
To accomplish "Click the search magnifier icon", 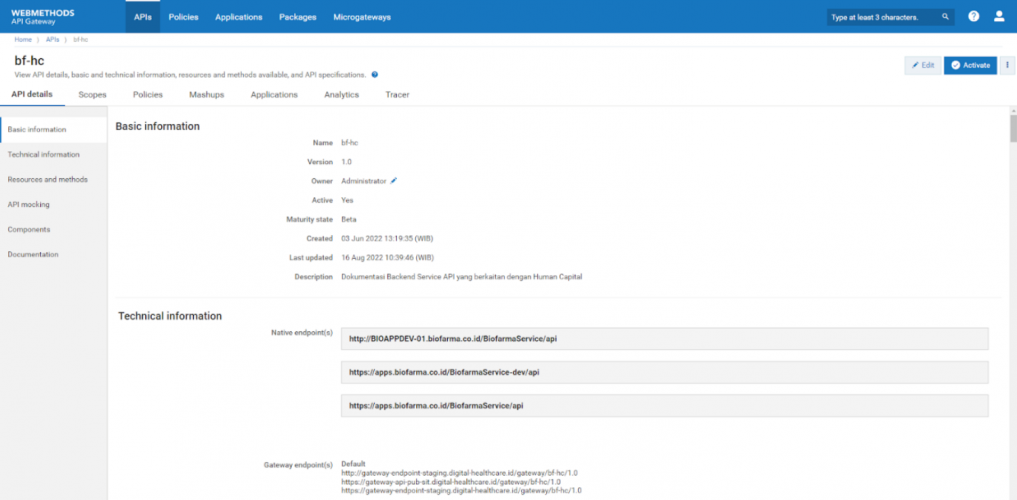I will (x=946, y=17).
